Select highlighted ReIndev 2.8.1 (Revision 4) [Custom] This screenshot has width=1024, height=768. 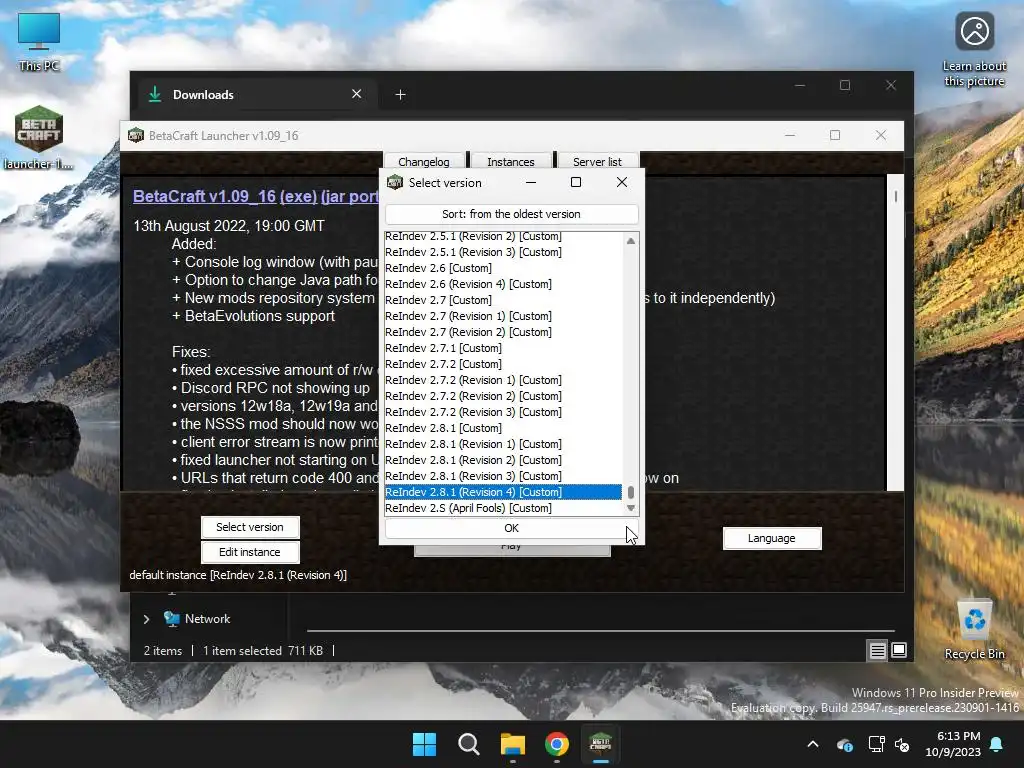tap(503, 492)
